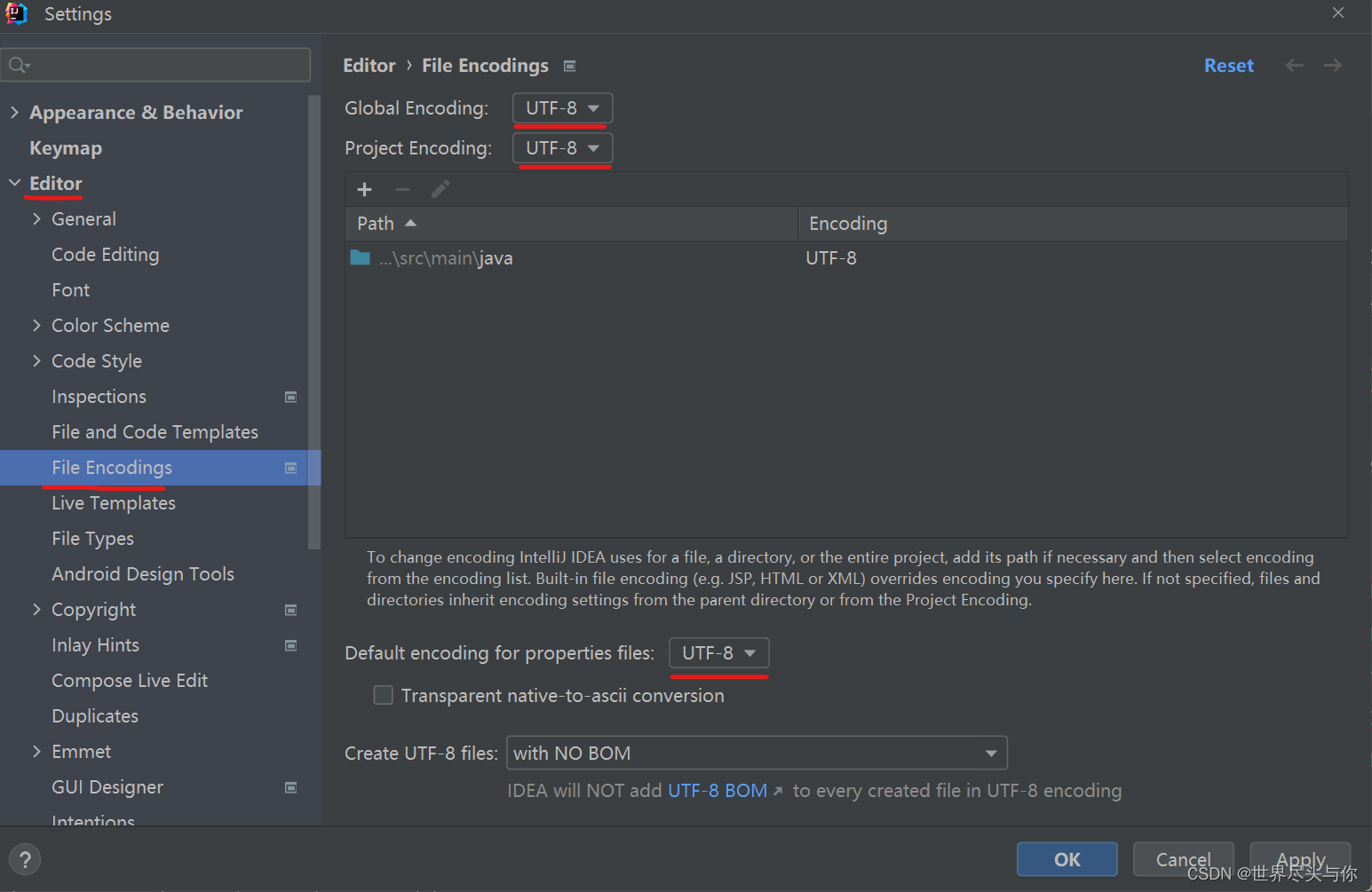
Task: Click the OK button
Action: (1067, 859)
